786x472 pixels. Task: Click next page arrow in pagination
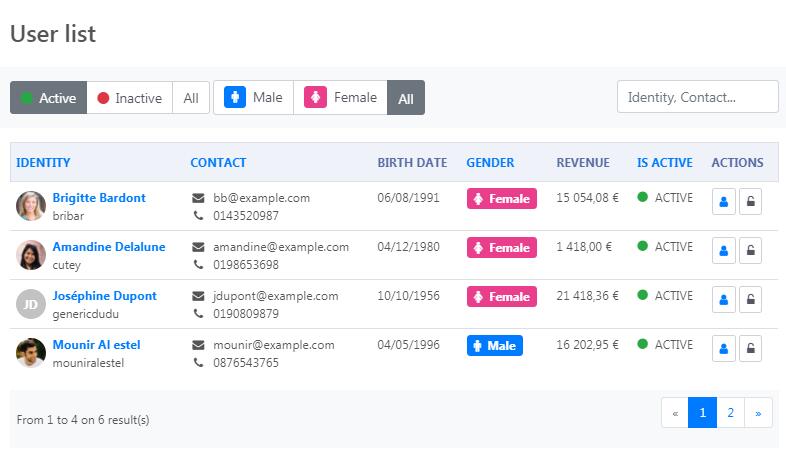pyautogui.click(x=759, y=413)
